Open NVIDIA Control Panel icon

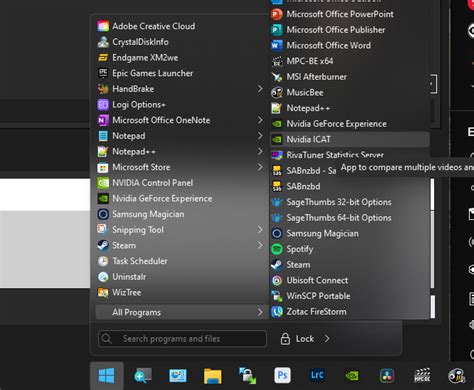coord(103,183)
